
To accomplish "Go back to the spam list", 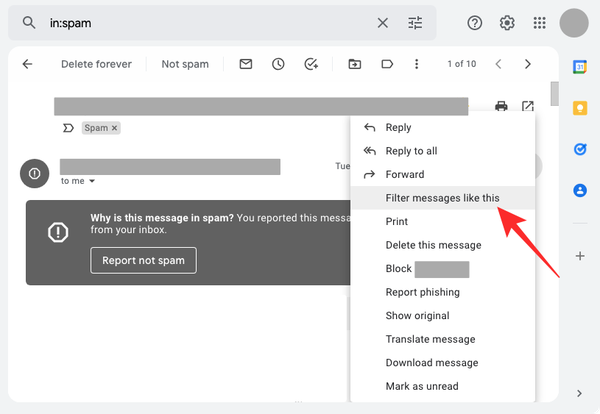I will 28,64.
